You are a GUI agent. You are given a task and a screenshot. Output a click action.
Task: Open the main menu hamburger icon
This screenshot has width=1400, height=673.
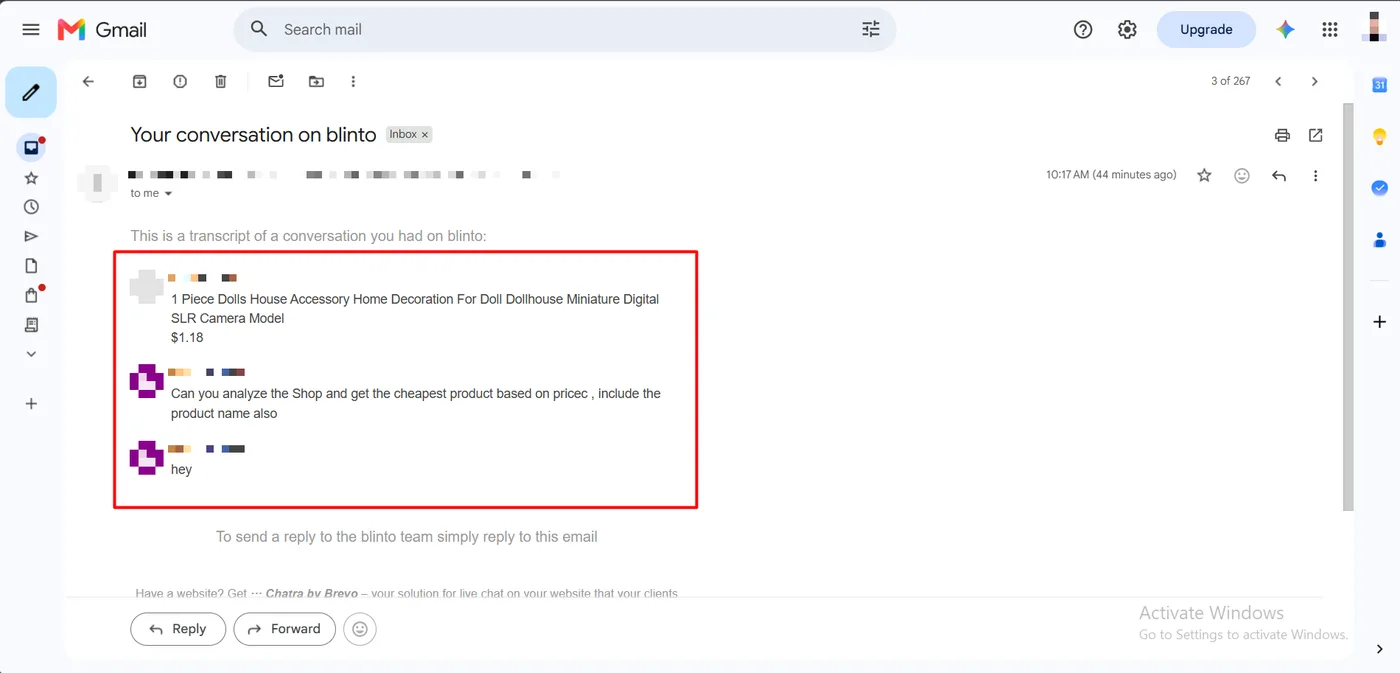tap(31, 30)
